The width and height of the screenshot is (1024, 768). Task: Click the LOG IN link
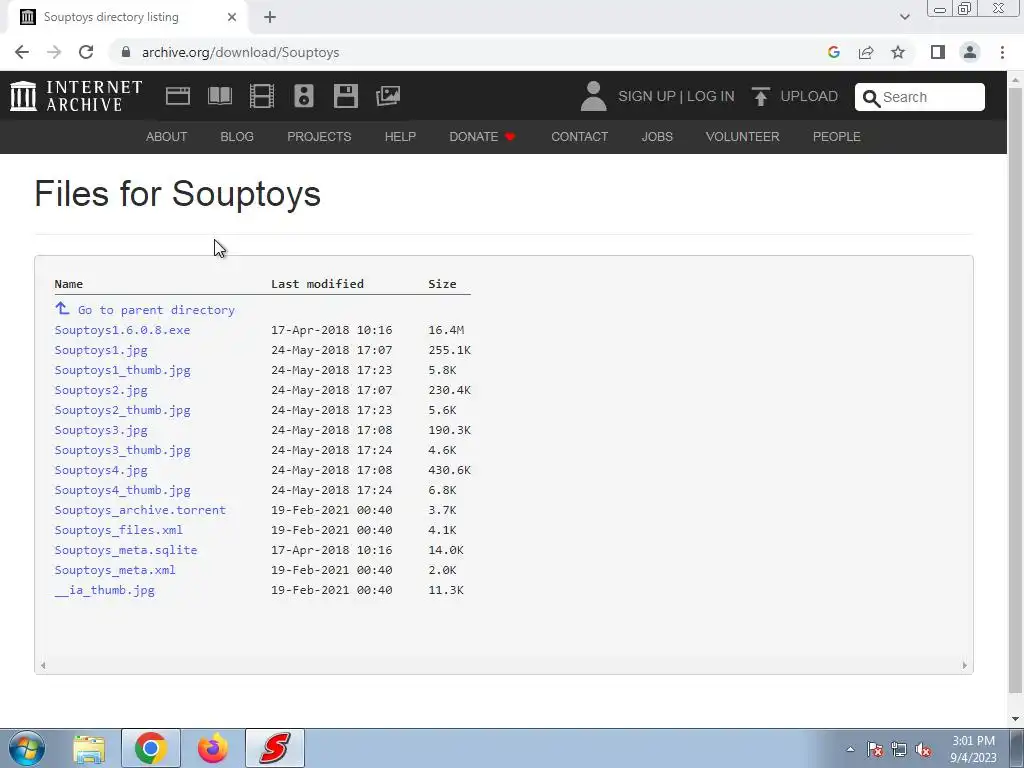(711, 96)
